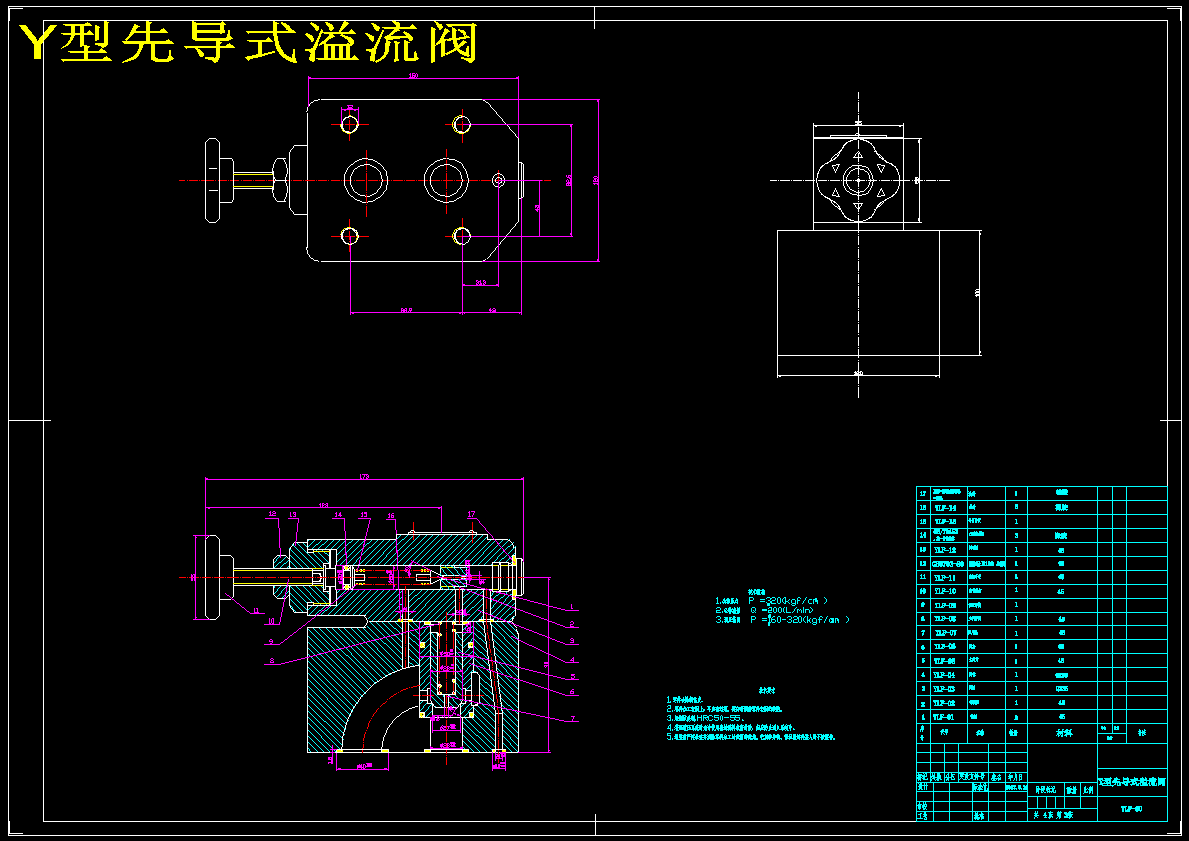Select the four-lobed knob in the side view
Viewport: 1189px width, 841px height.
(x=858, y=180)
